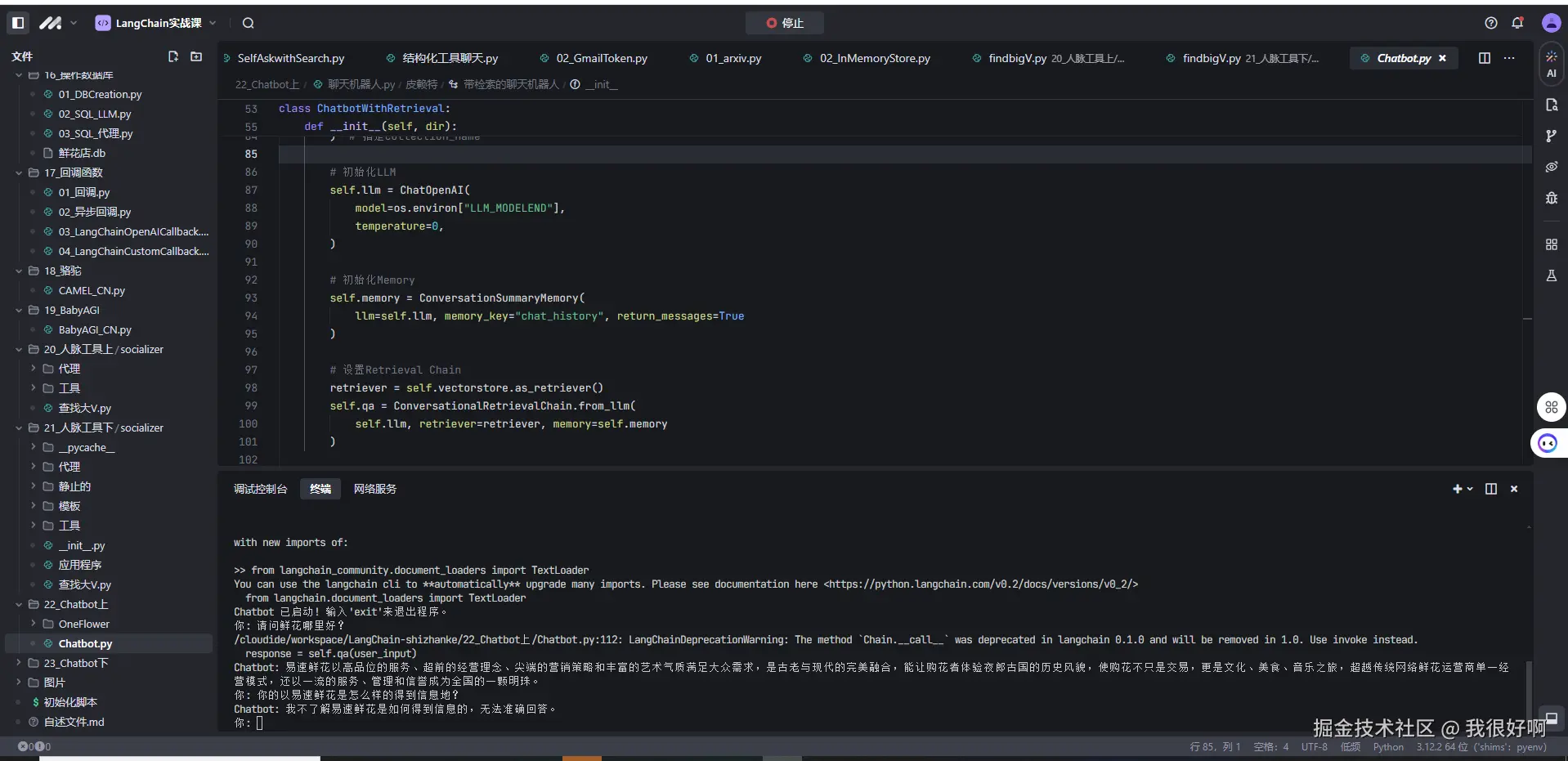Open the AI assistant sidebar icon

click(x=1551, y=65)
